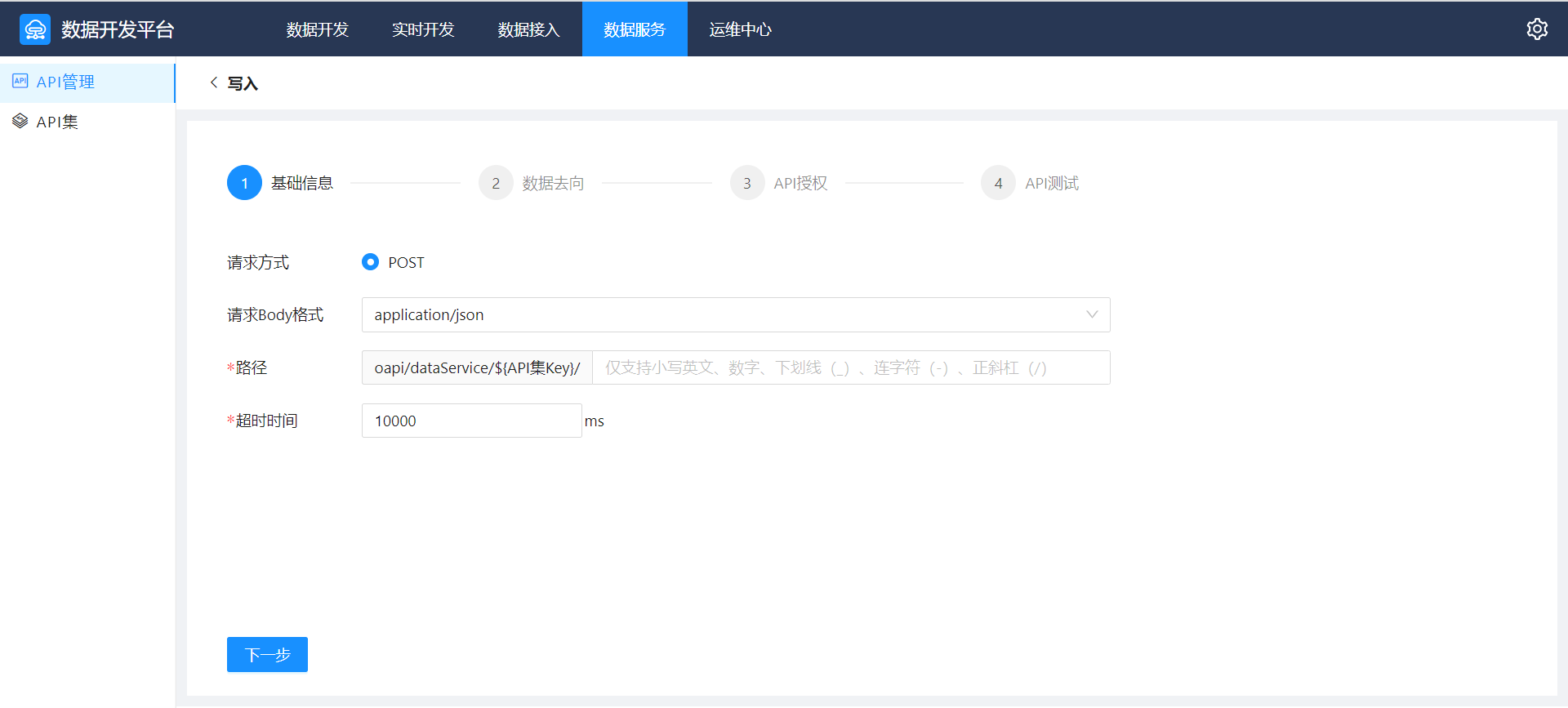Click the 超时时间 input field
Image resolution: width=1568 pixels, height=708 pixels.
click(x=471, y=421)
